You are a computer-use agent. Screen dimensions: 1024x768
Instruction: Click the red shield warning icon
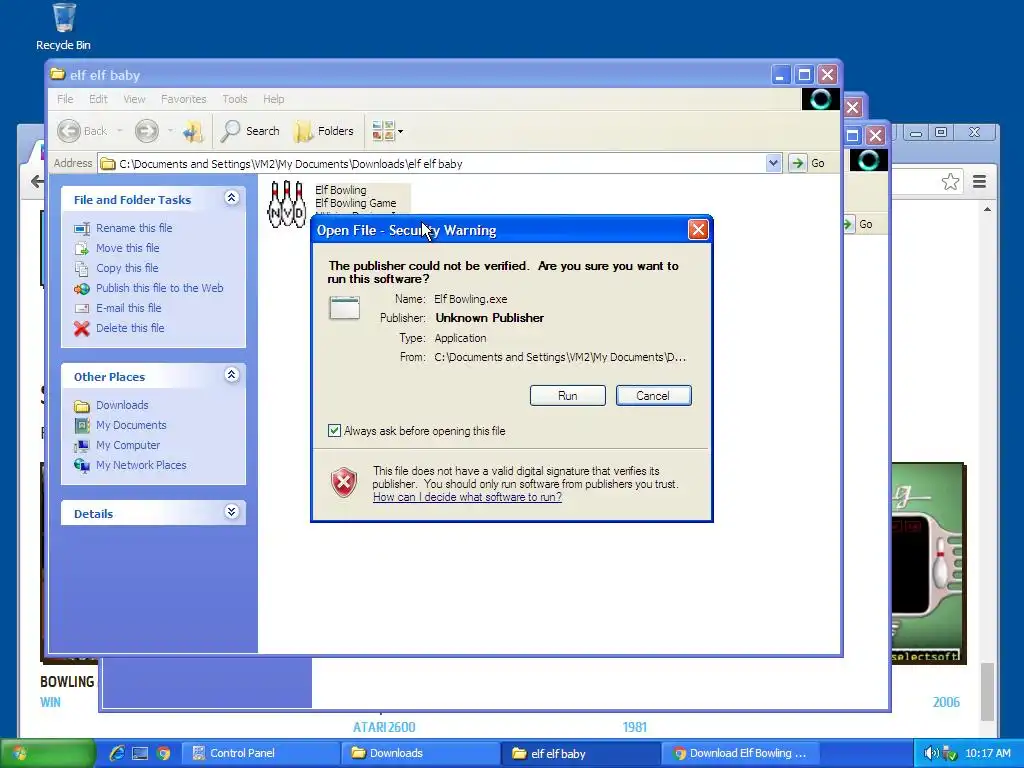tap(344, 483)
